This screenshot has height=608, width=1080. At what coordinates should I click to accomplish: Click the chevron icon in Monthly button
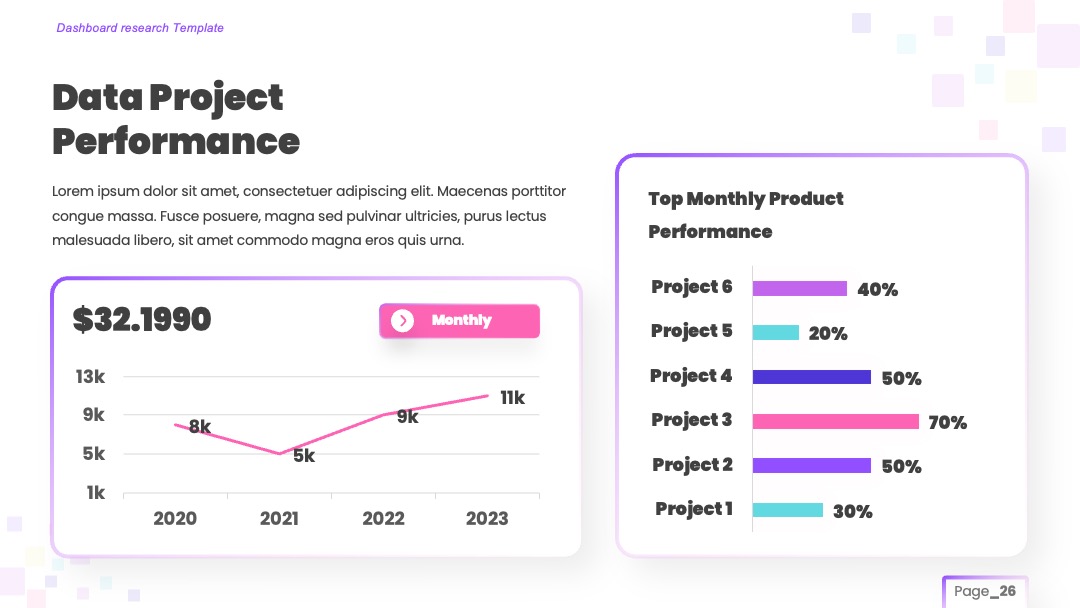[402, 320]
